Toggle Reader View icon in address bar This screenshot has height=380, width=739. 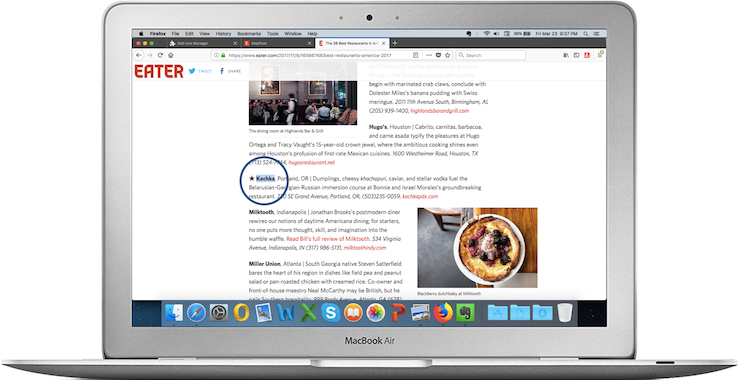[415, 55]
